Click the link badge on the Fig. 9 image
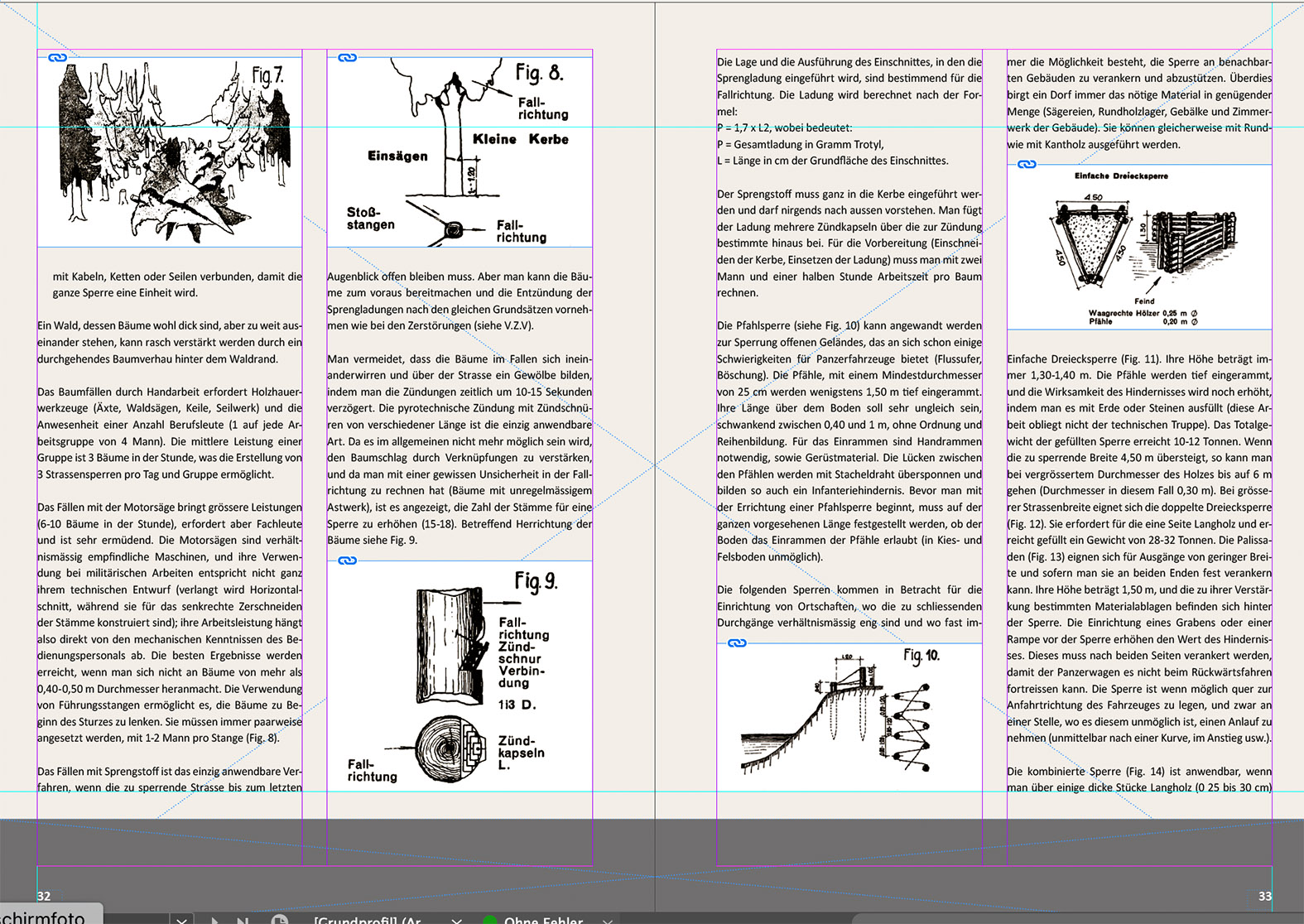The height and width of the screenshot is (924, 1304). pyautogui.click(x=348, y=561)
